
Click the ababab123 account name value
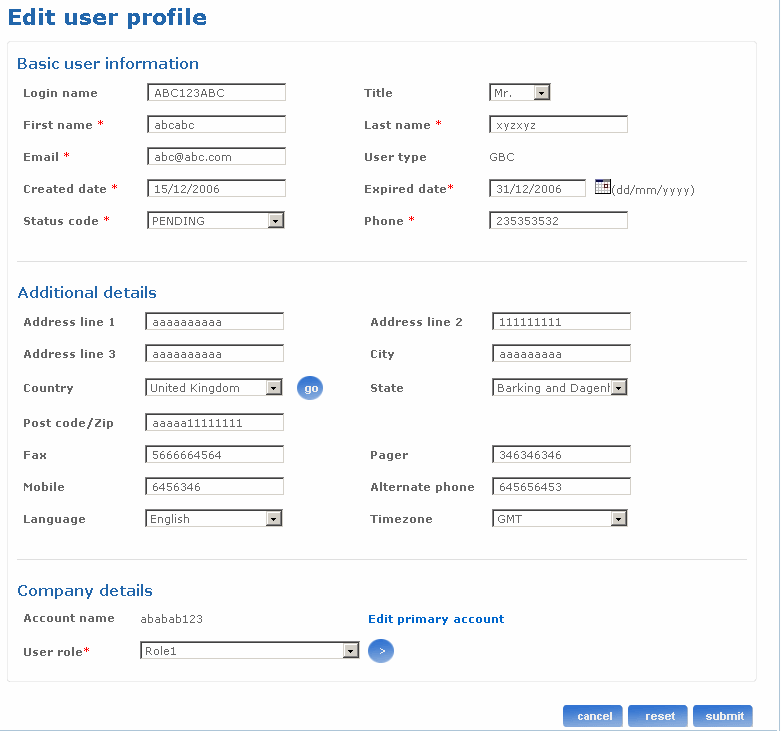click(171, 619)
